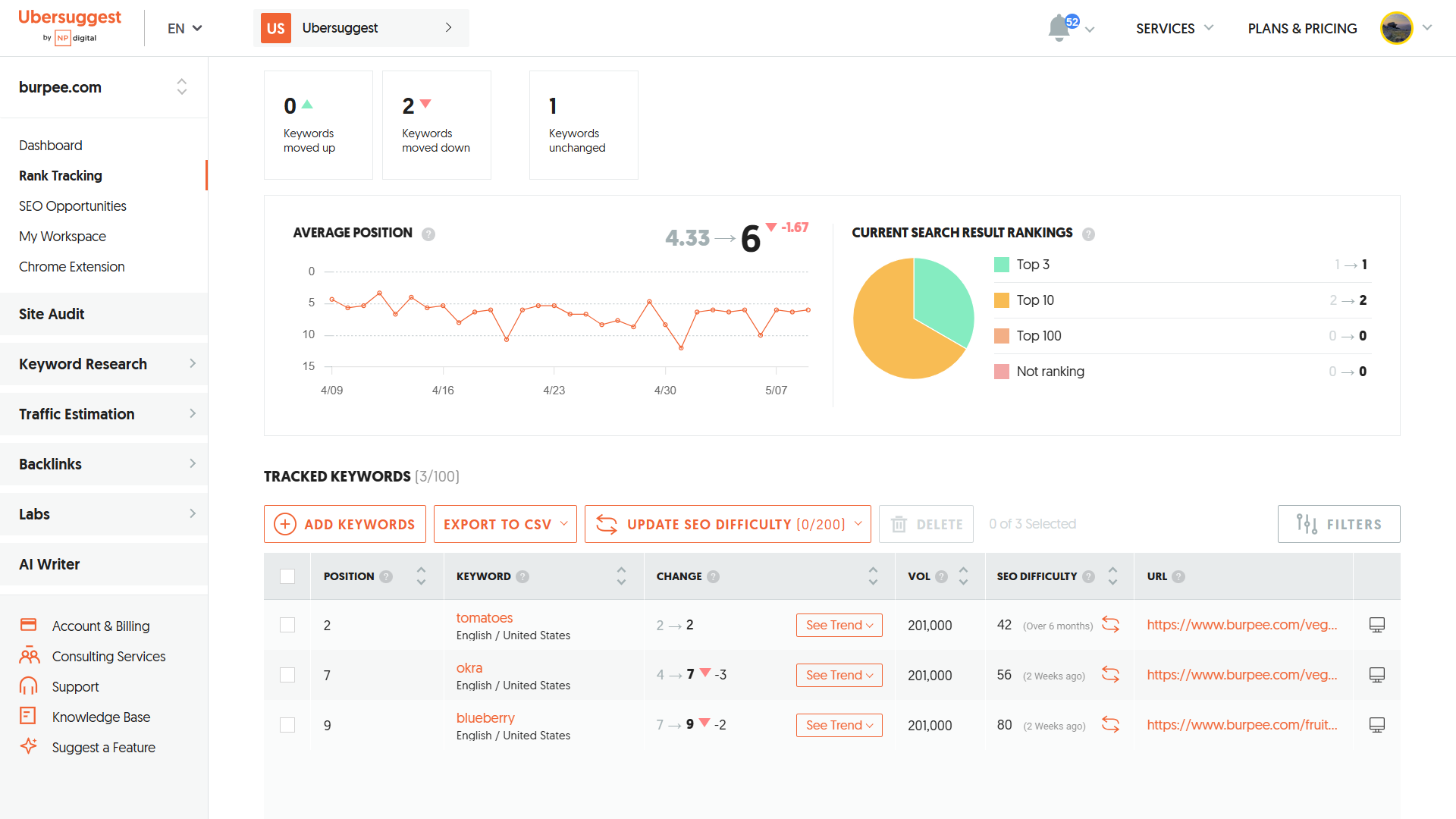This screenshot has height=819, width=1456.
Task: Open the EN language dropdown
Action: coord(184,28)
